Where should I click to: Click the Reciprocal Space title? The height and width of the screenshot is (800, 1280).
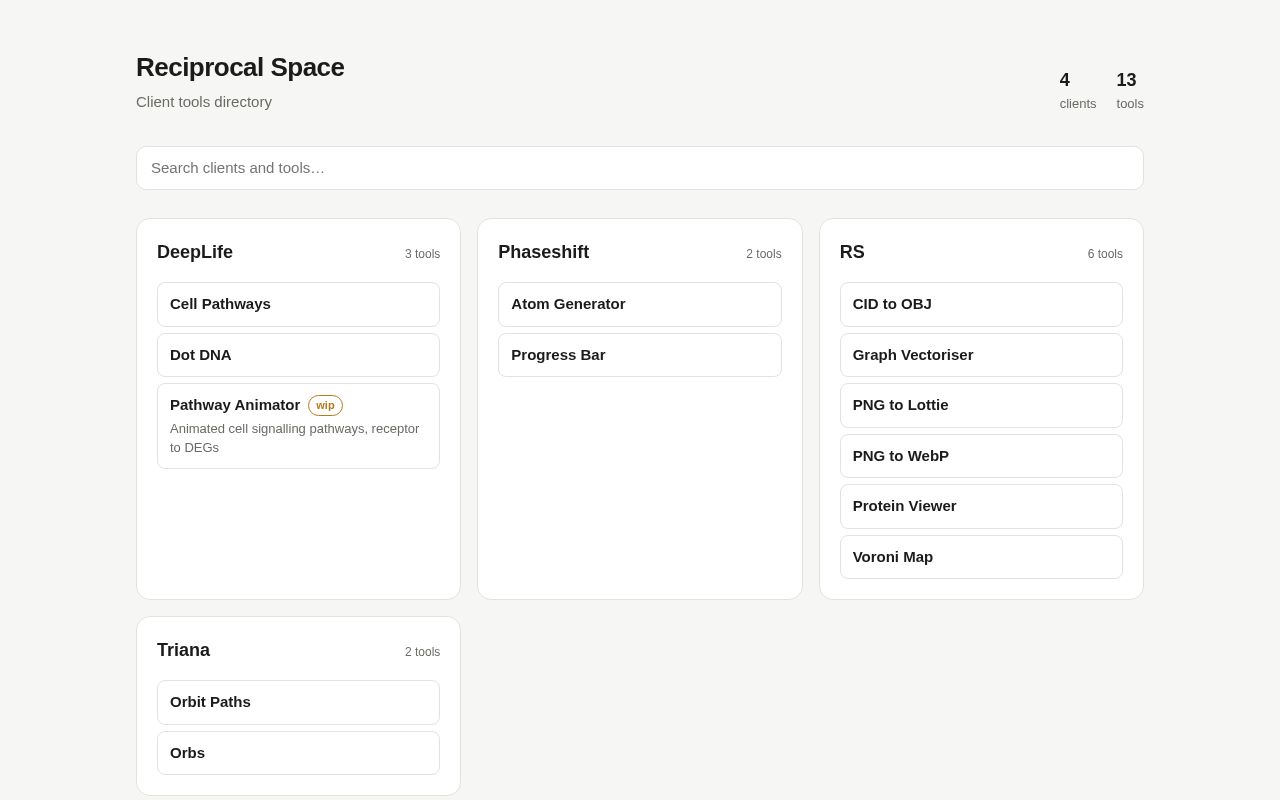click(x=240, y=67)
